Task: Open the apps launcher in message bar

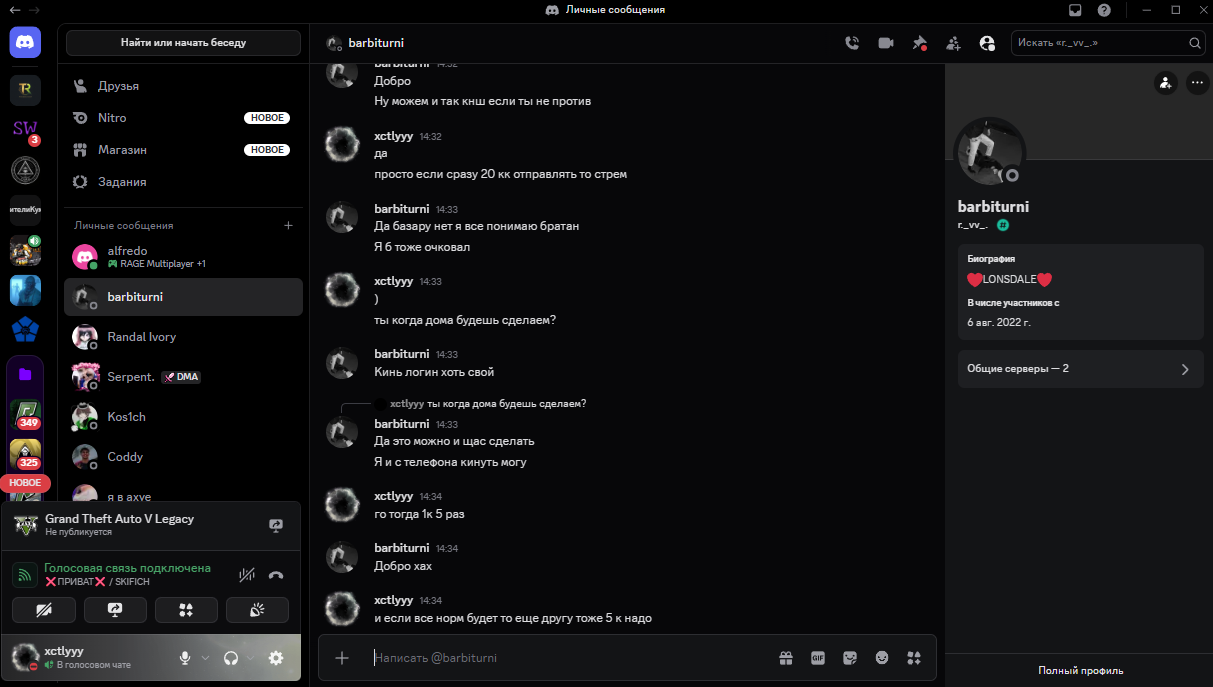Action: 913,657
